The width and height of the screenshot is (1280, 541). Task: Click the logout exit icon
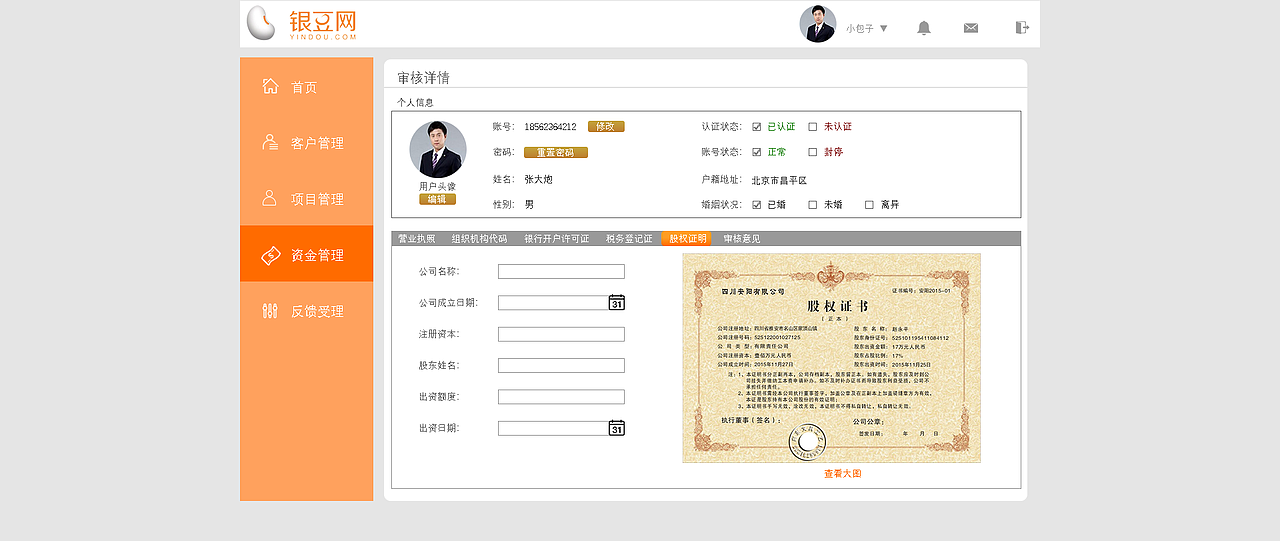pyautogui.click(x=1021, y=28)
